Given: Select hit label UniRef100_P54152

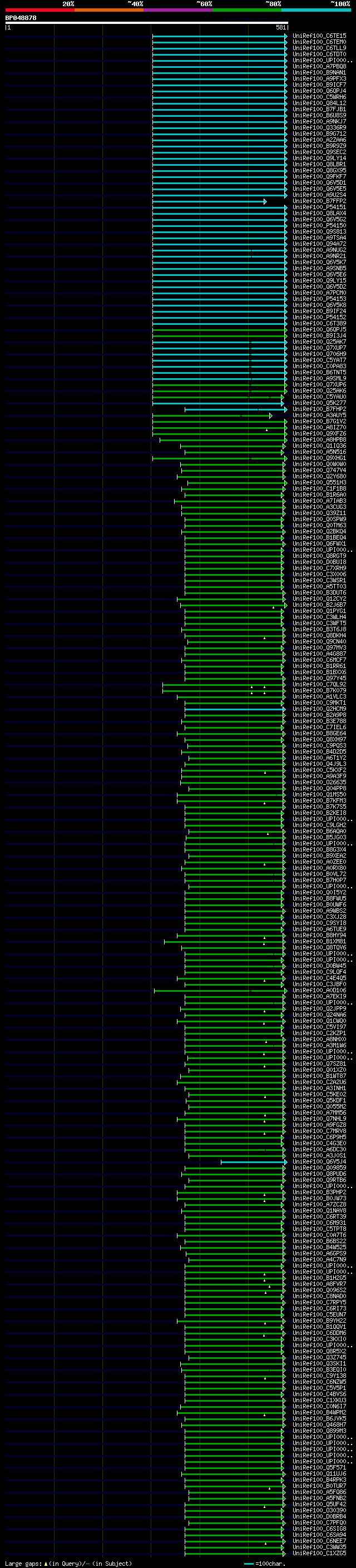Looking at the screenshot, I should tap(319, 317).
